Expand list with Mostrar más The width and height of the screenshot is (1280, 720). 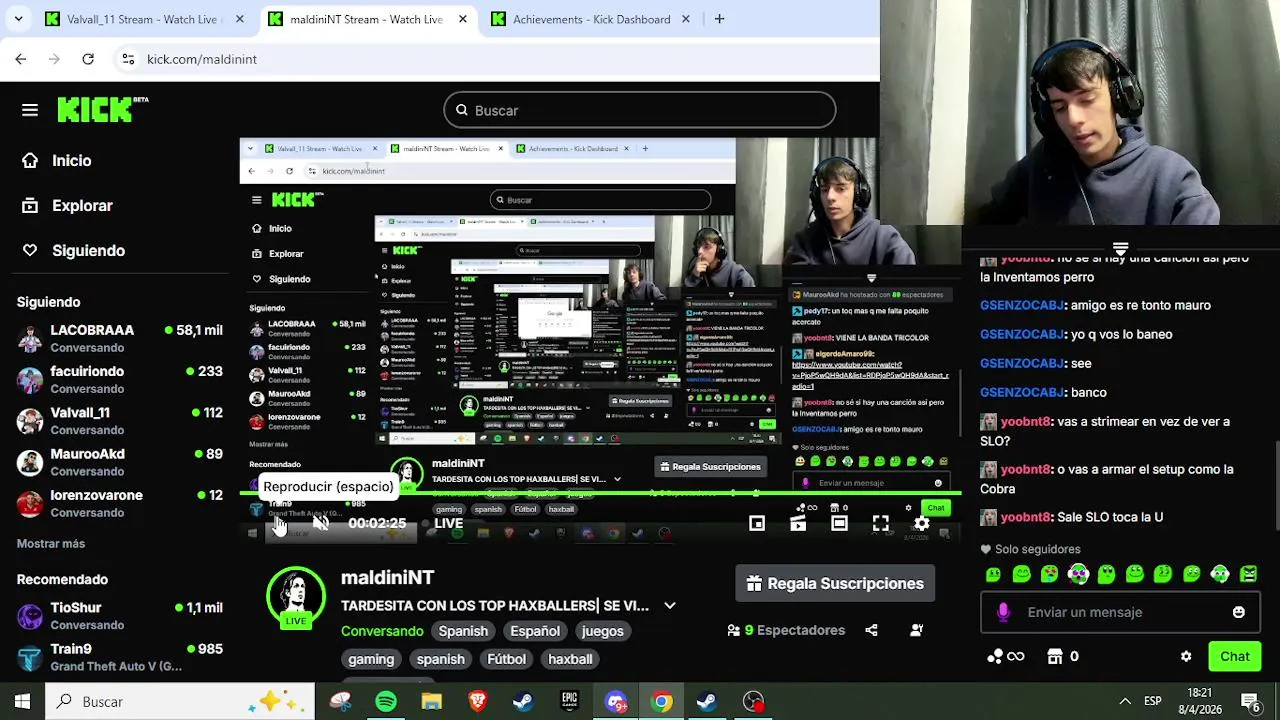[51, 543]
